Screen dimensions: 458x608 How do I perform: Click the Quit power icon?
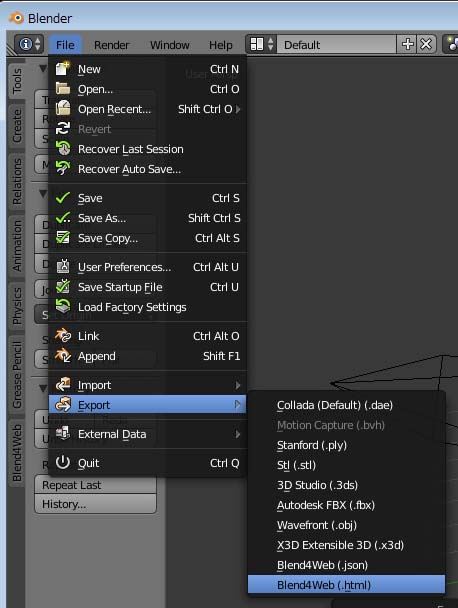[63, 463]
